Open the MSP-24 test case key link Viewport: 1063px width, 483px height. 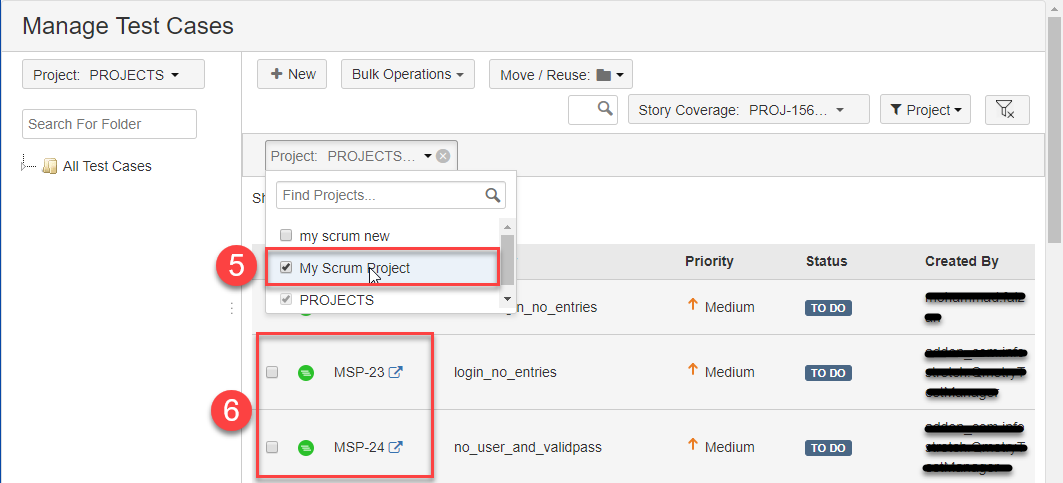359,448
